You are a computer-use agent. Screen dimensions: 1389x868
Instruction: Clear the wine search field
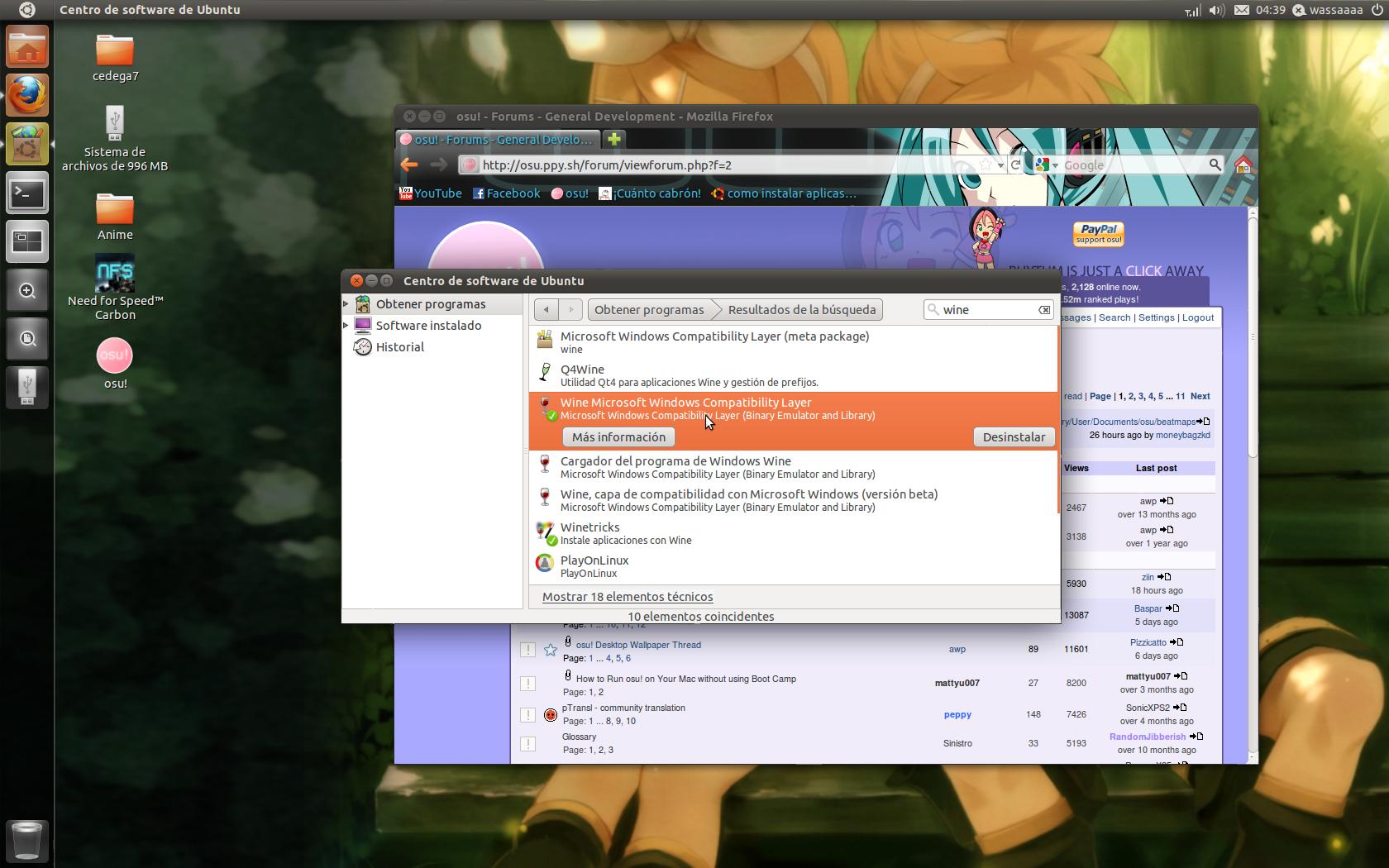pos(1044,309)
